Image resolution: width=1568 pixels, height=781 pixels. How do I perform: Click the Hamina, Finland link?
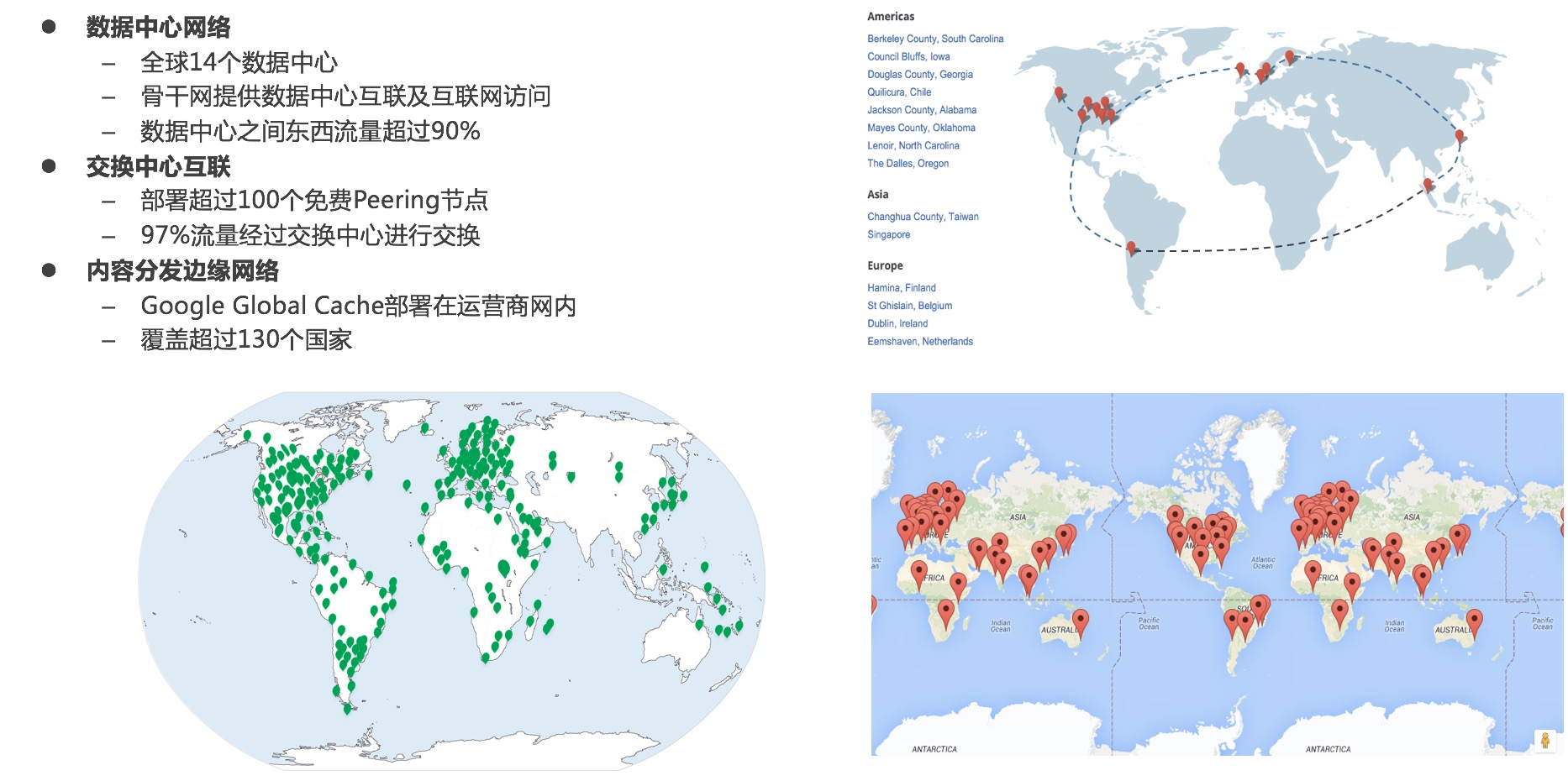[901, 288]
